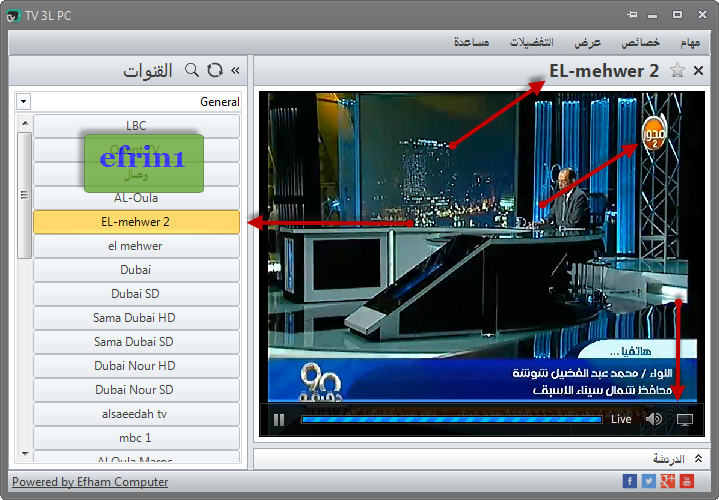Click the channel list scroll down arrow
The height and width of the screenshot is (500, 719).
(x=25, y=454)
